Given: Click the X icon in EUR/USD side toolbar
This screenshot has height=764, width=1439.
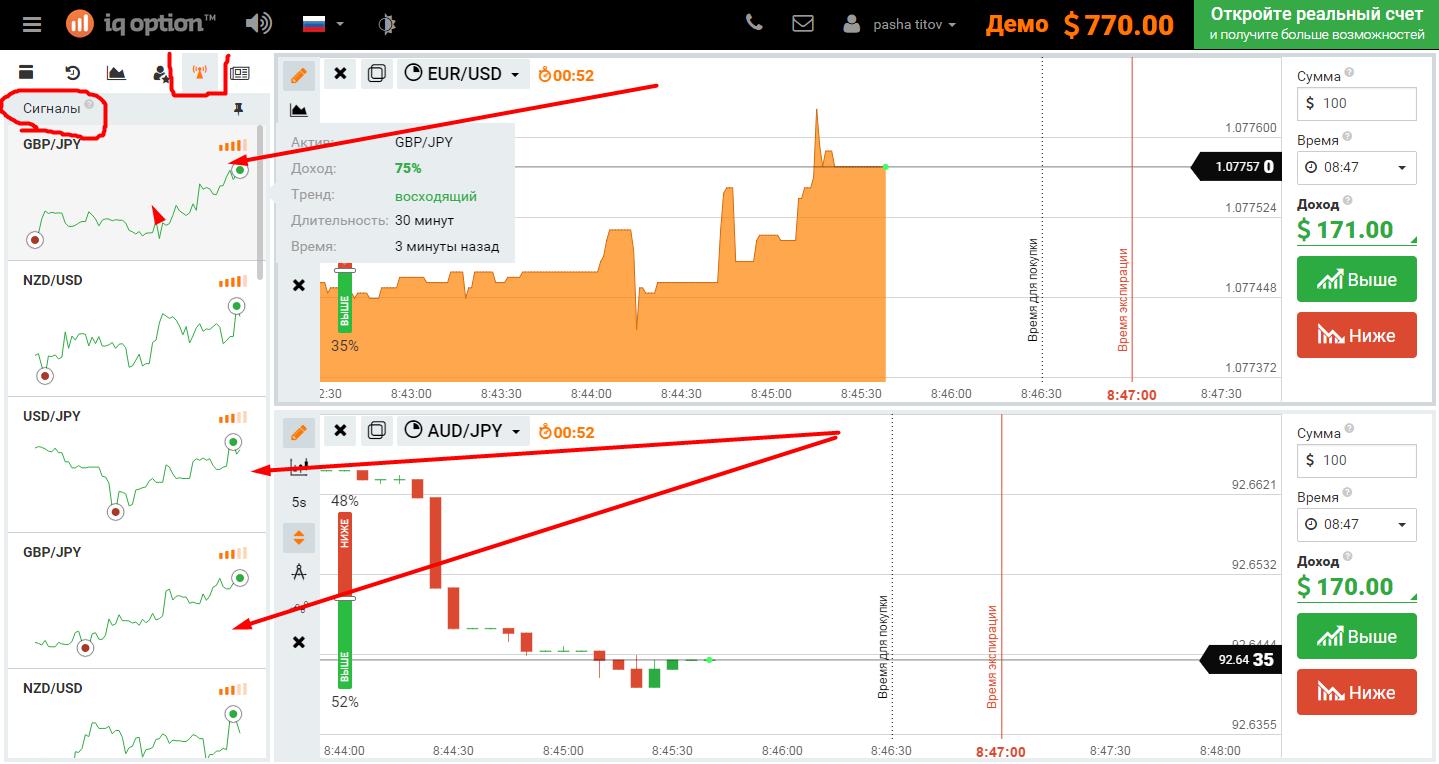Looking at the screenshot, I should pos(298,285).
